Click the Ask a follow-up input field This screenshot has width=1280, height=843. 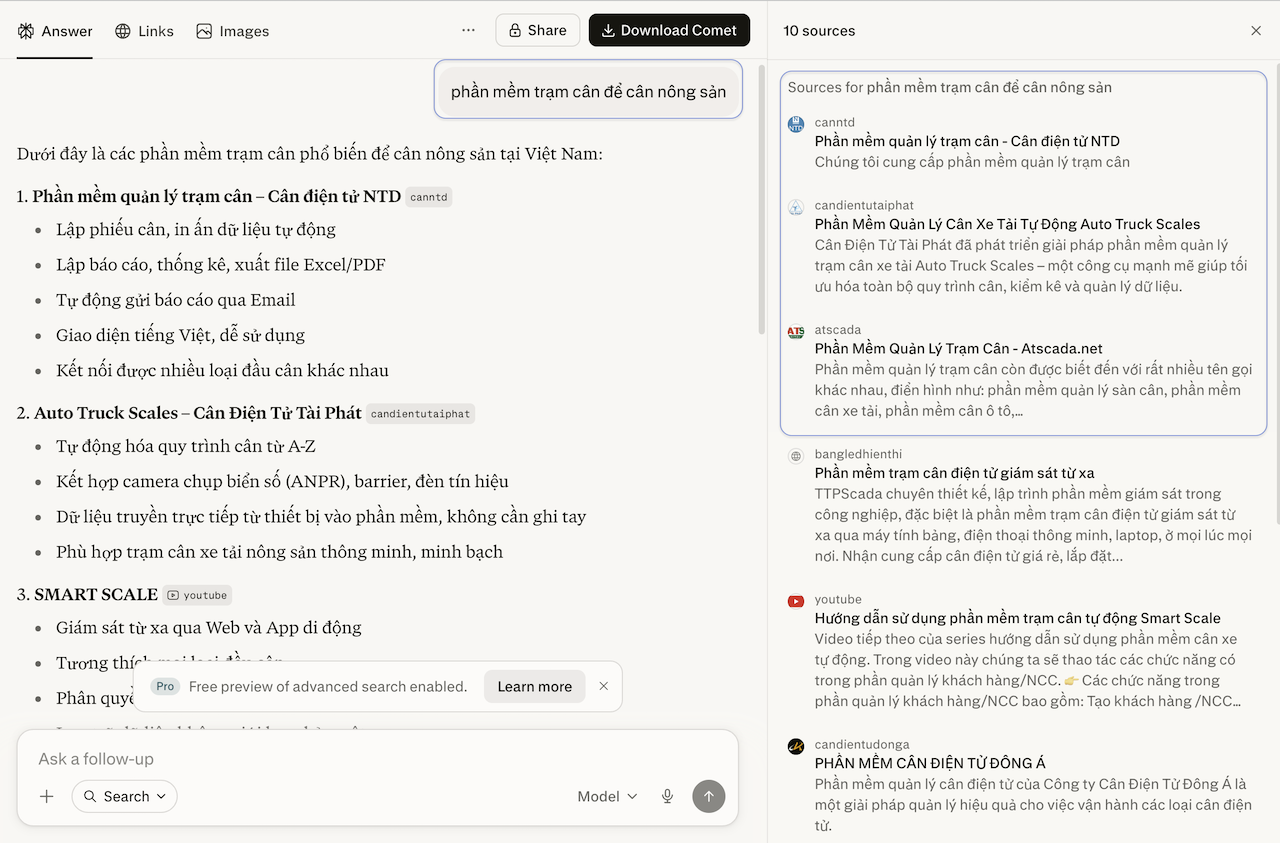[x=377, y=759]
